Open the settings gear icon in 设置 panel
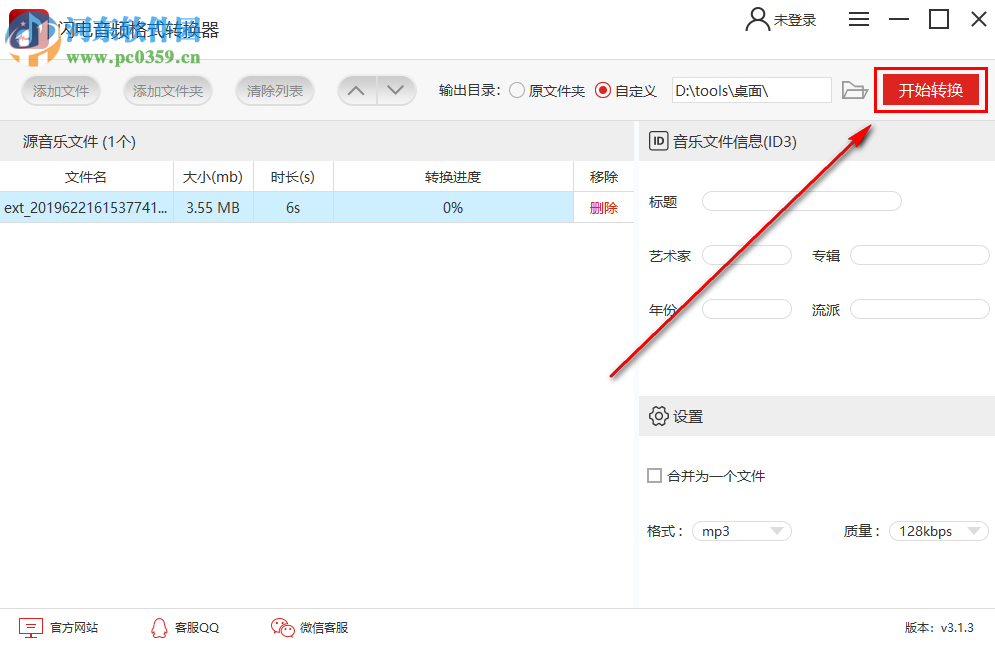 pos(659,416)
